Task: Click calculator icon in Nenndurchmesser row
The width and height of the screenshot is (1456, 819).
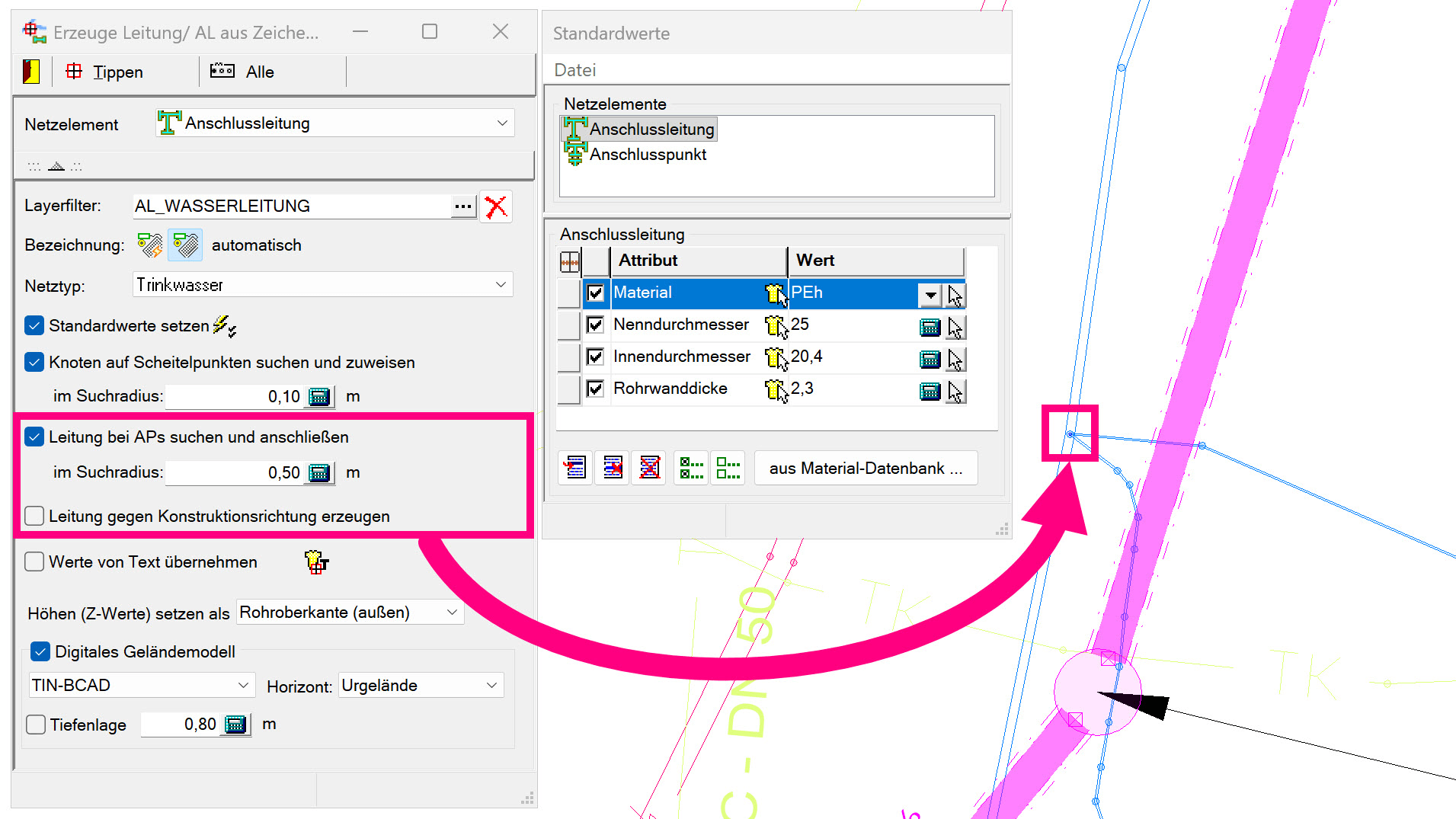Action: coord(930,328)
